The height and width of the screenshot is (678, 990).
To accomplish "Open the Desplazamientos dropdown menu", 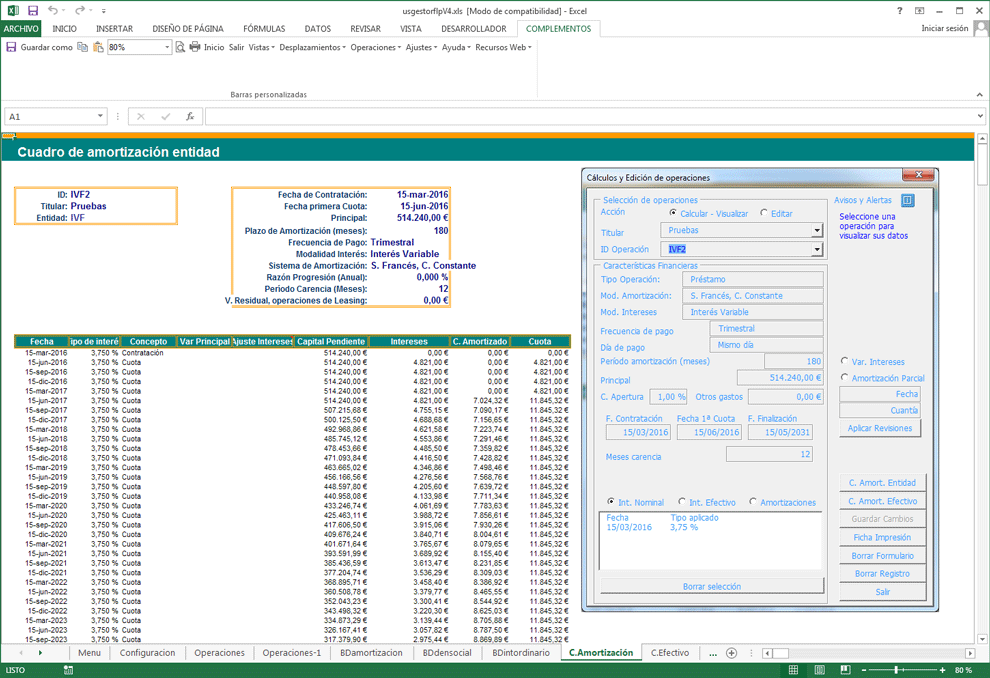I will point(313,47).
